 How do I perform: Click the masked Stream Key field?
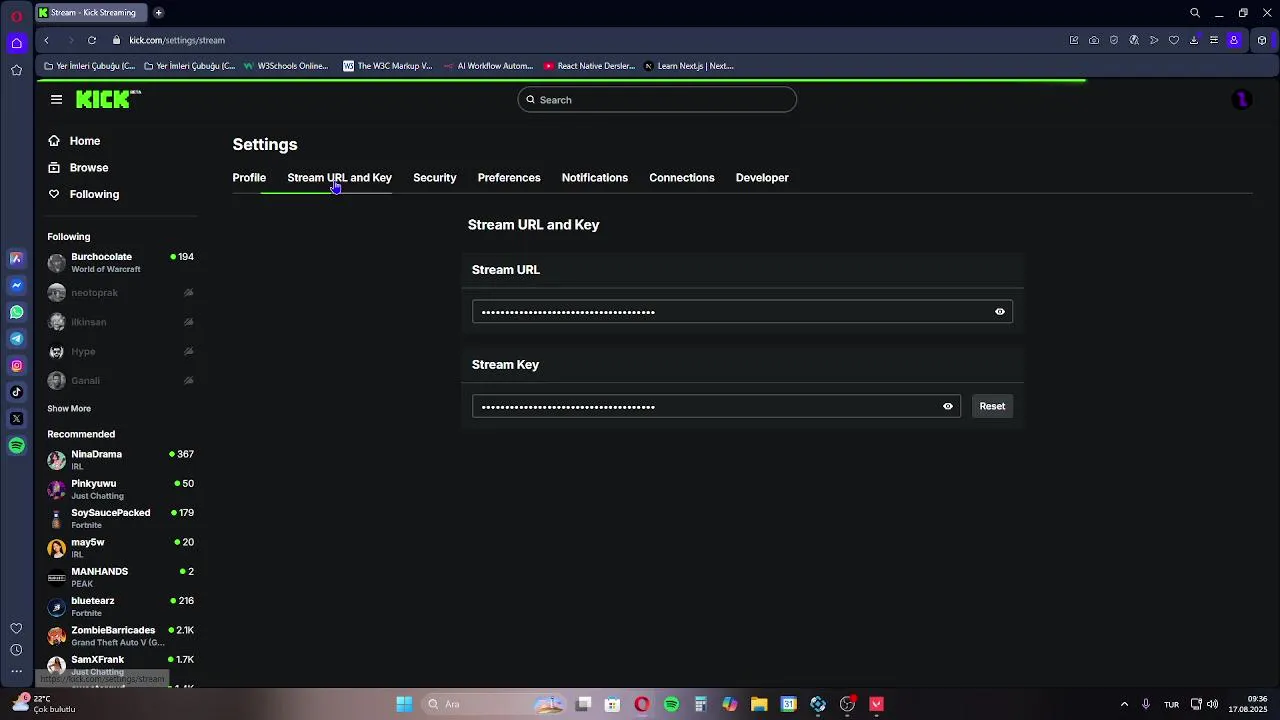tap(716, 406)
